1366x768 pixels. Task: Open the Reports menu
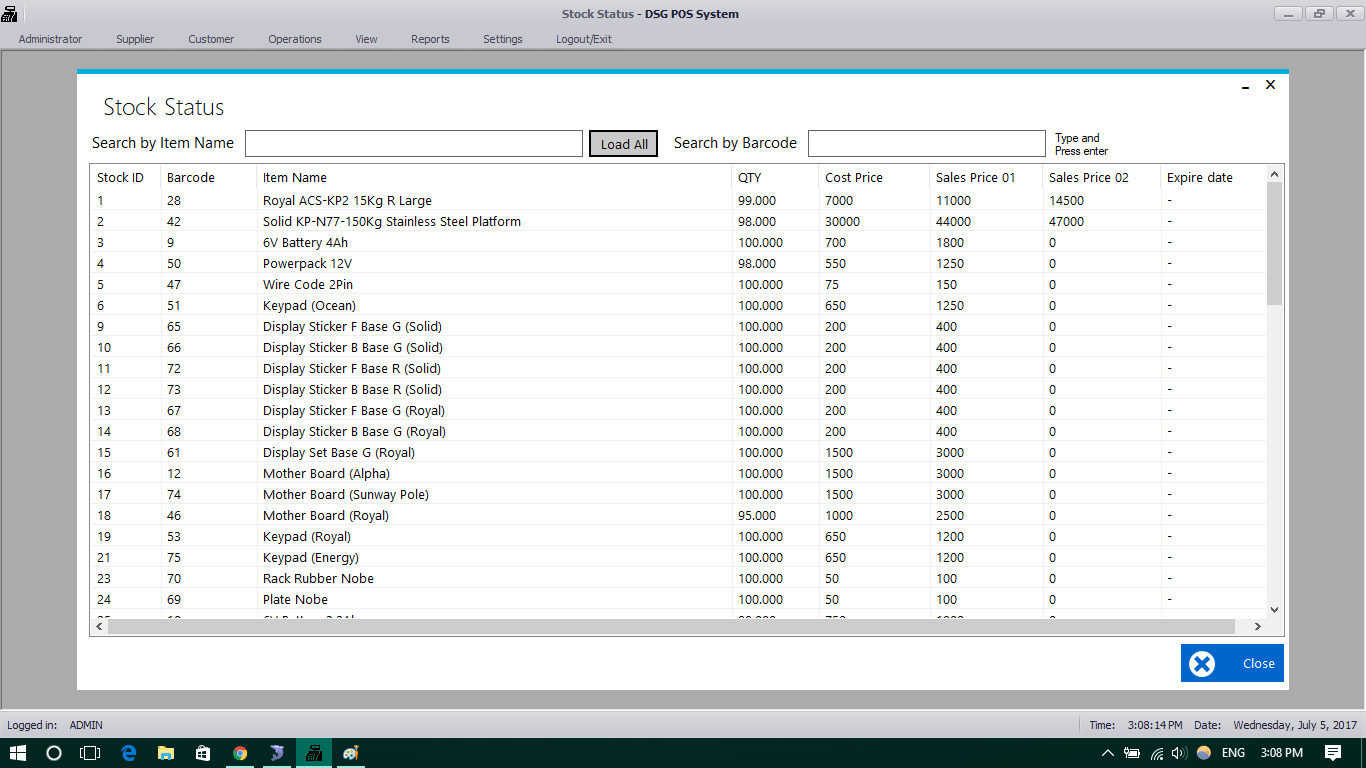pyautogui.click(x=430, y=39)
